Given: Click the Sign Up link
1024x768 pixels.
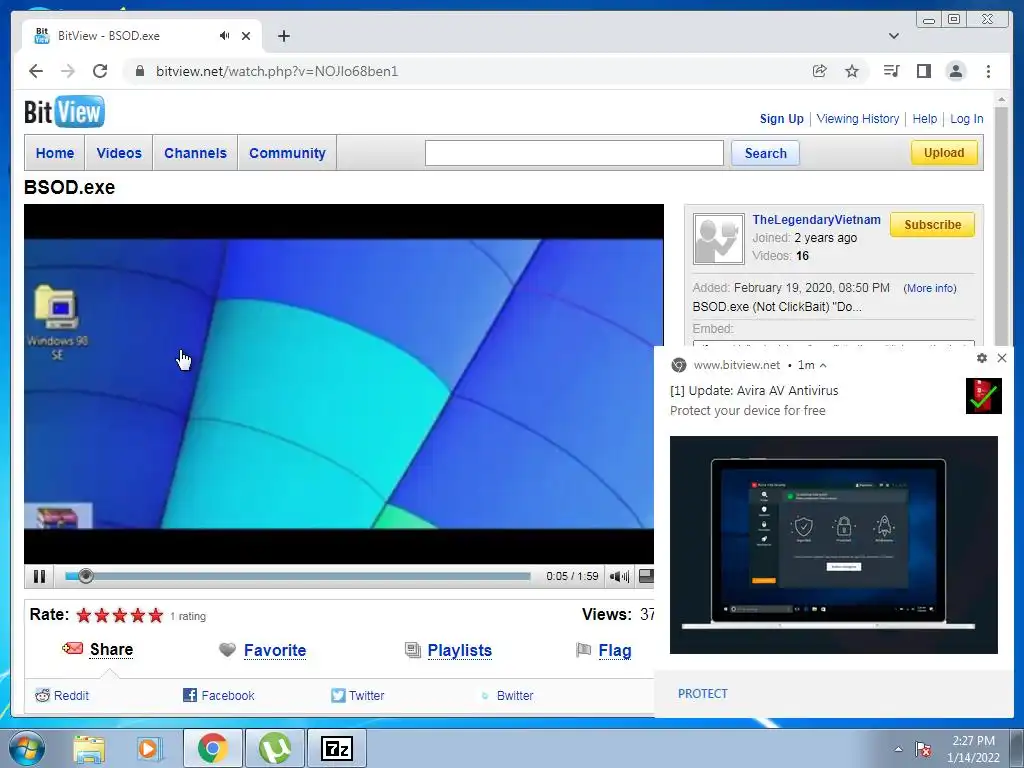Looking at the screenshot, I should pos(781,119).
